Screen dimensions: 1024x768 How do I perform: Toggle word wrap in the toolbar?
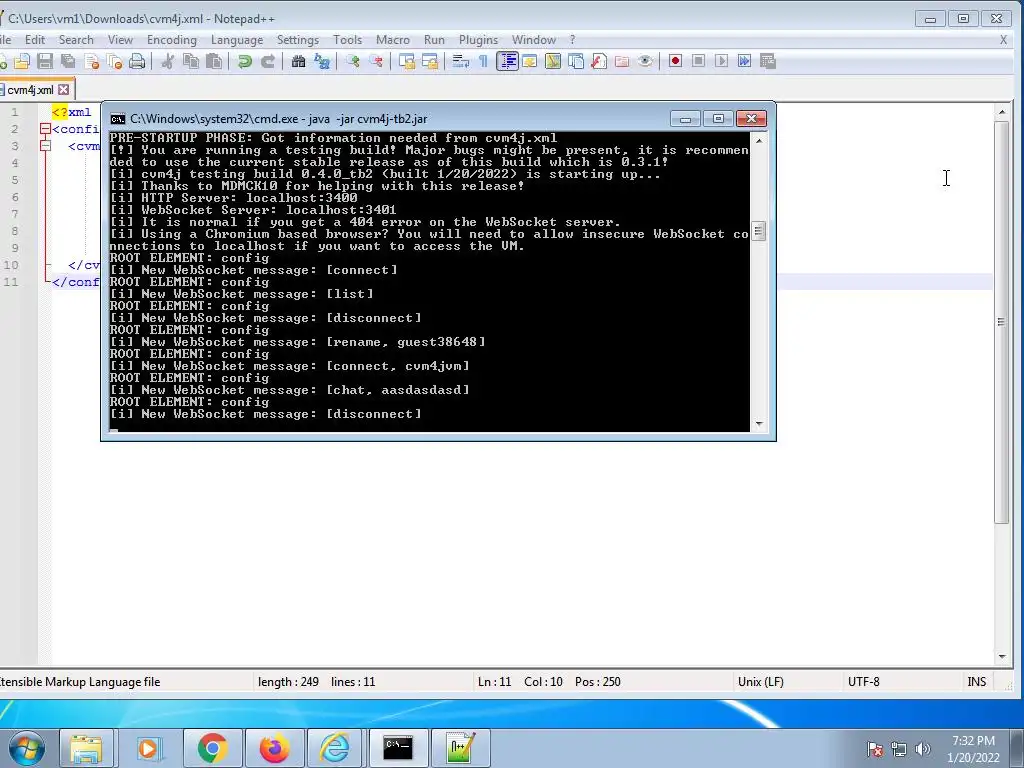460,61
